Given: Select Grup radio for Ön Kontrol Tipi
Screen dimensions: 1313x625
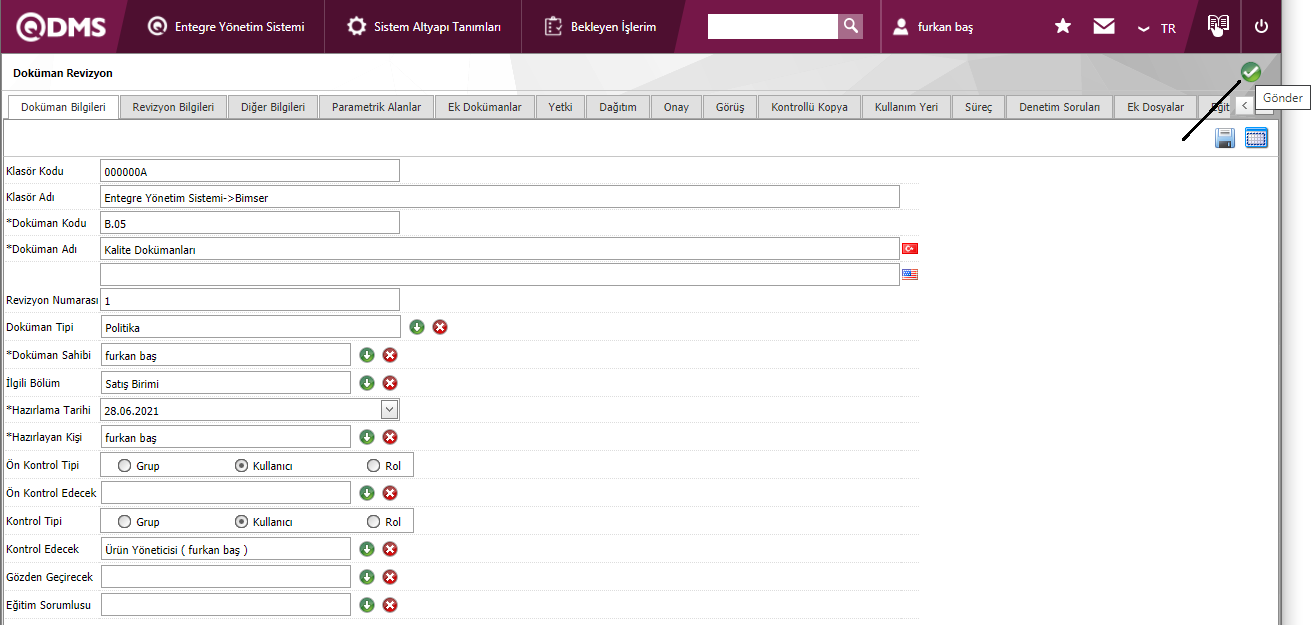Looking at the screenshot, I should click(x=125, y=465).
